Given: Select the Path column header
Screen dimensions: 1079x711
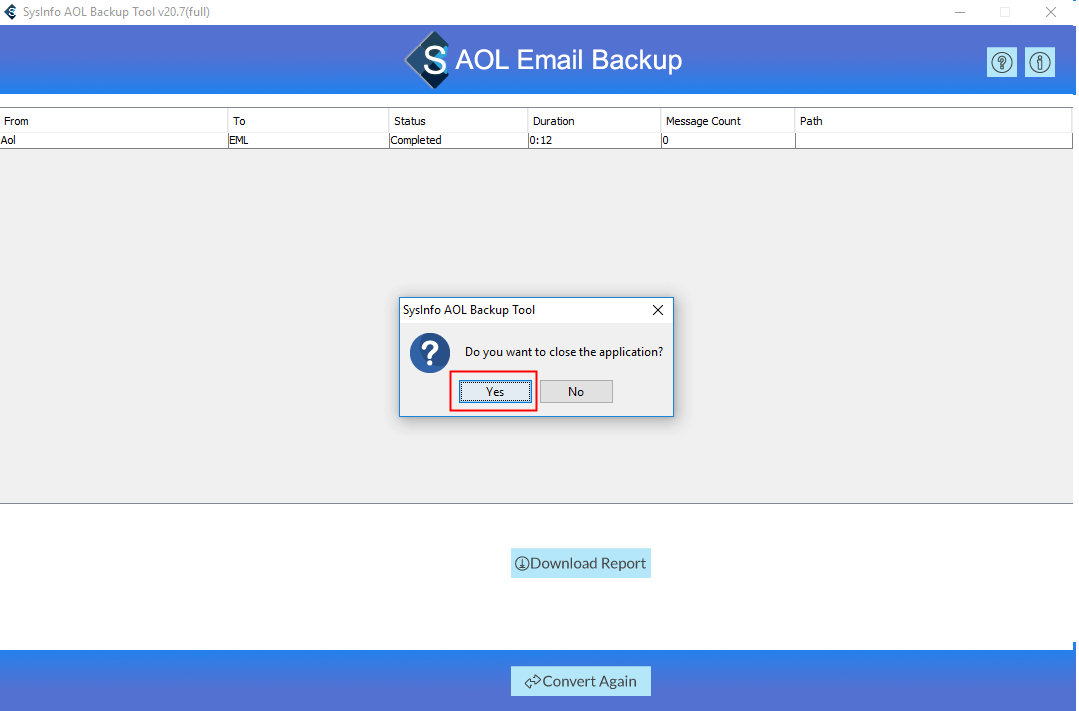Looking at the screenshot, I should [934, 120].
